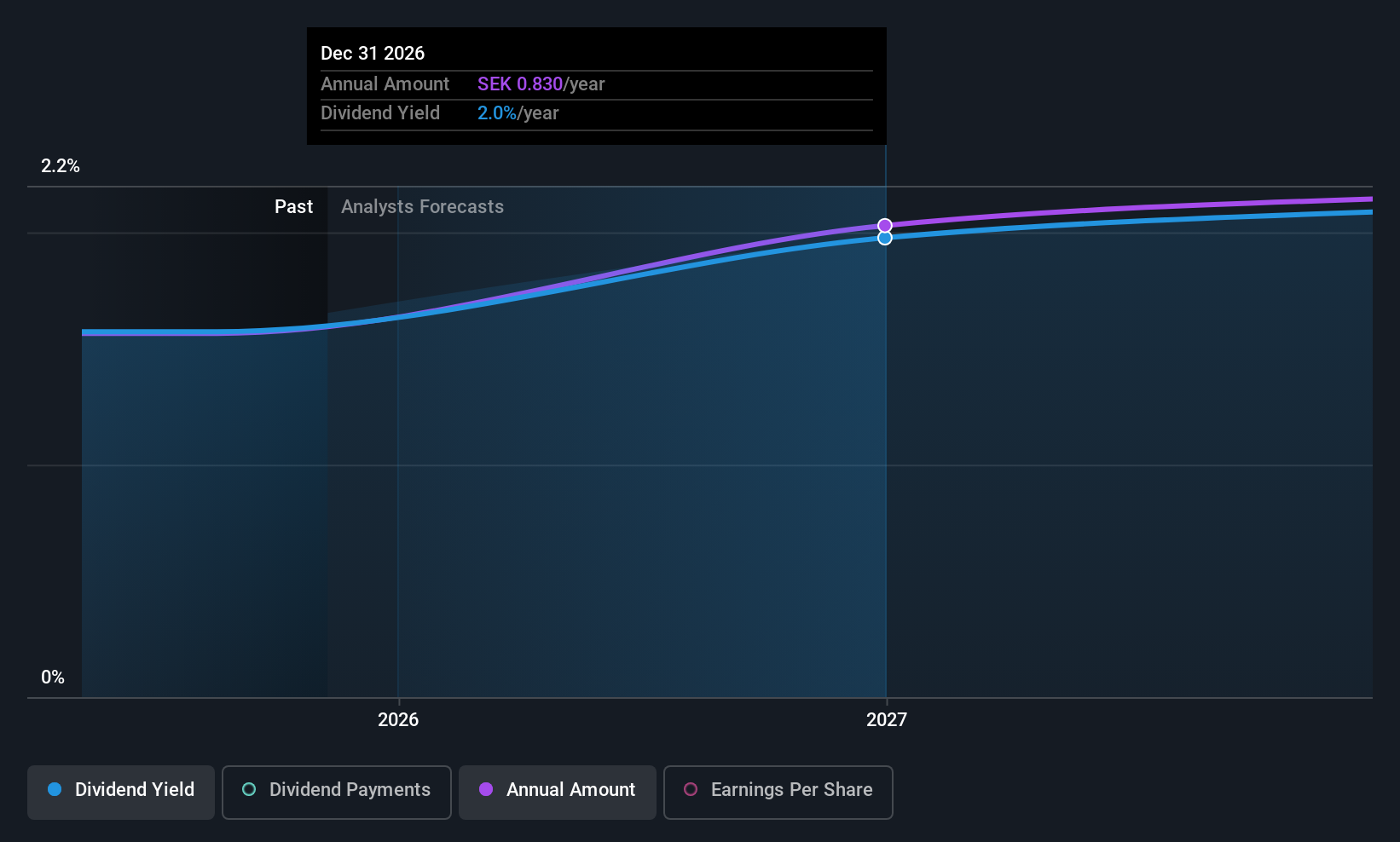Click the 2.0% dividend yield tooltip value
1400x842 pixels.
point(497,113)
